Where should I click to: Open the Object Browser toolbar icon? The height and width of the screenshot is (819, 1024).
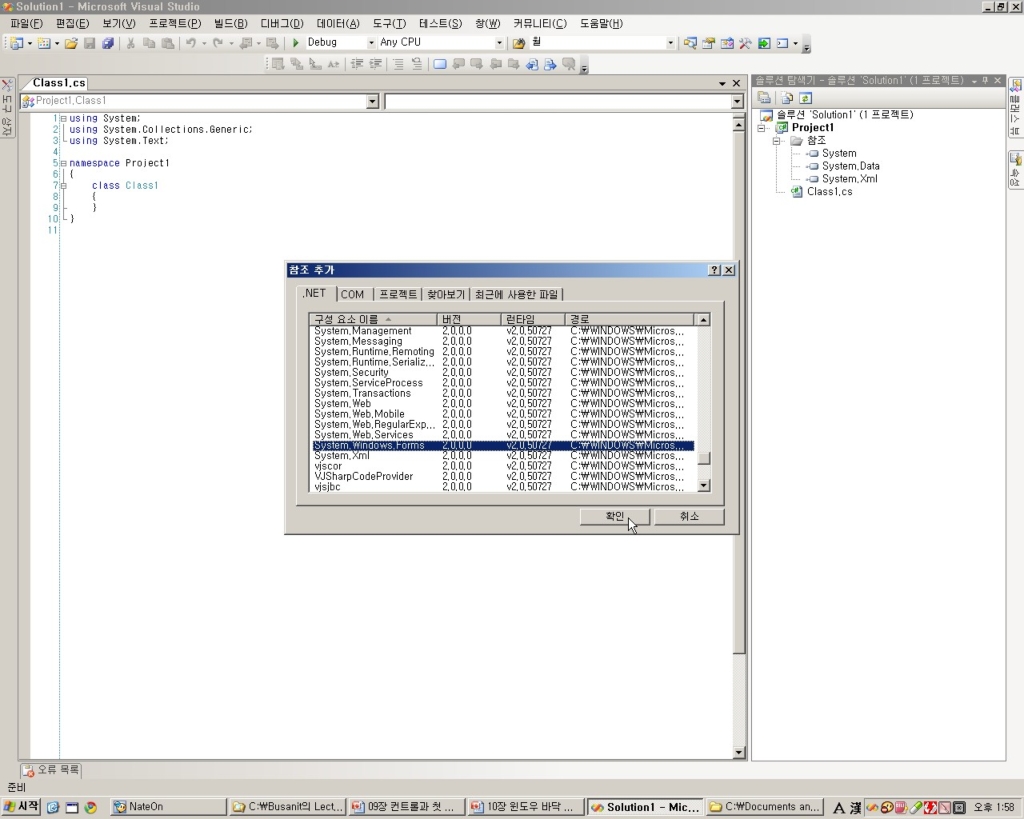pos(727,43)
